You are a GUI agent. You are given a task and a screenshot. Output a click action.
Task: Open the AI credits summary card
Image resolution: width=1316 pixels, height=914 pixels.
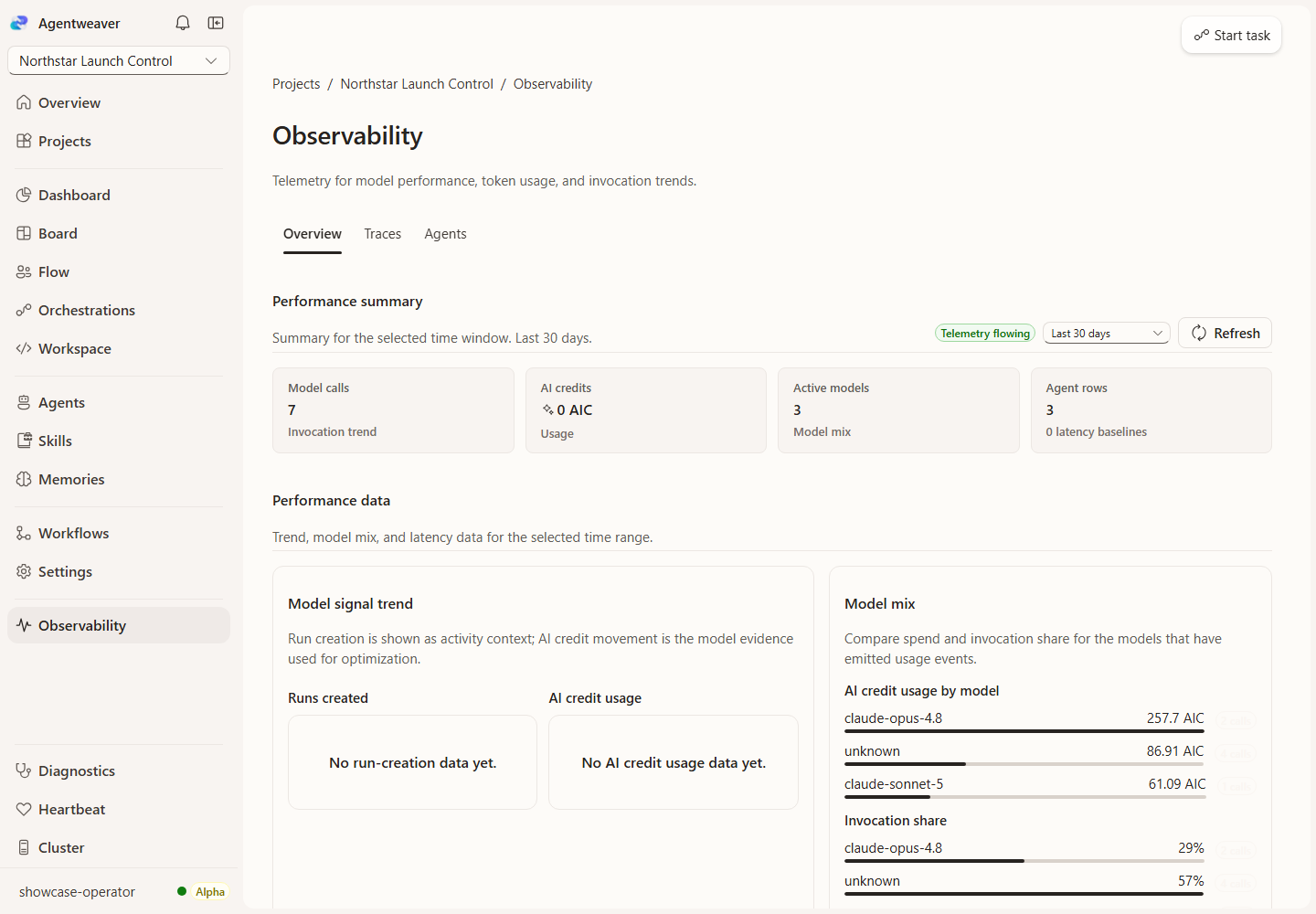646,410
